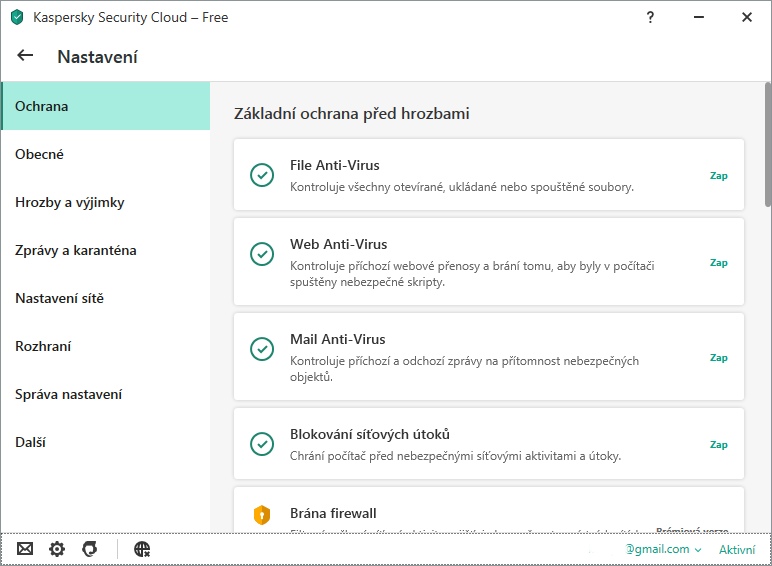Click the orange Brána firewall shield icon
Image resolution: width=772 pixels, height=566 pixels.
261,515
